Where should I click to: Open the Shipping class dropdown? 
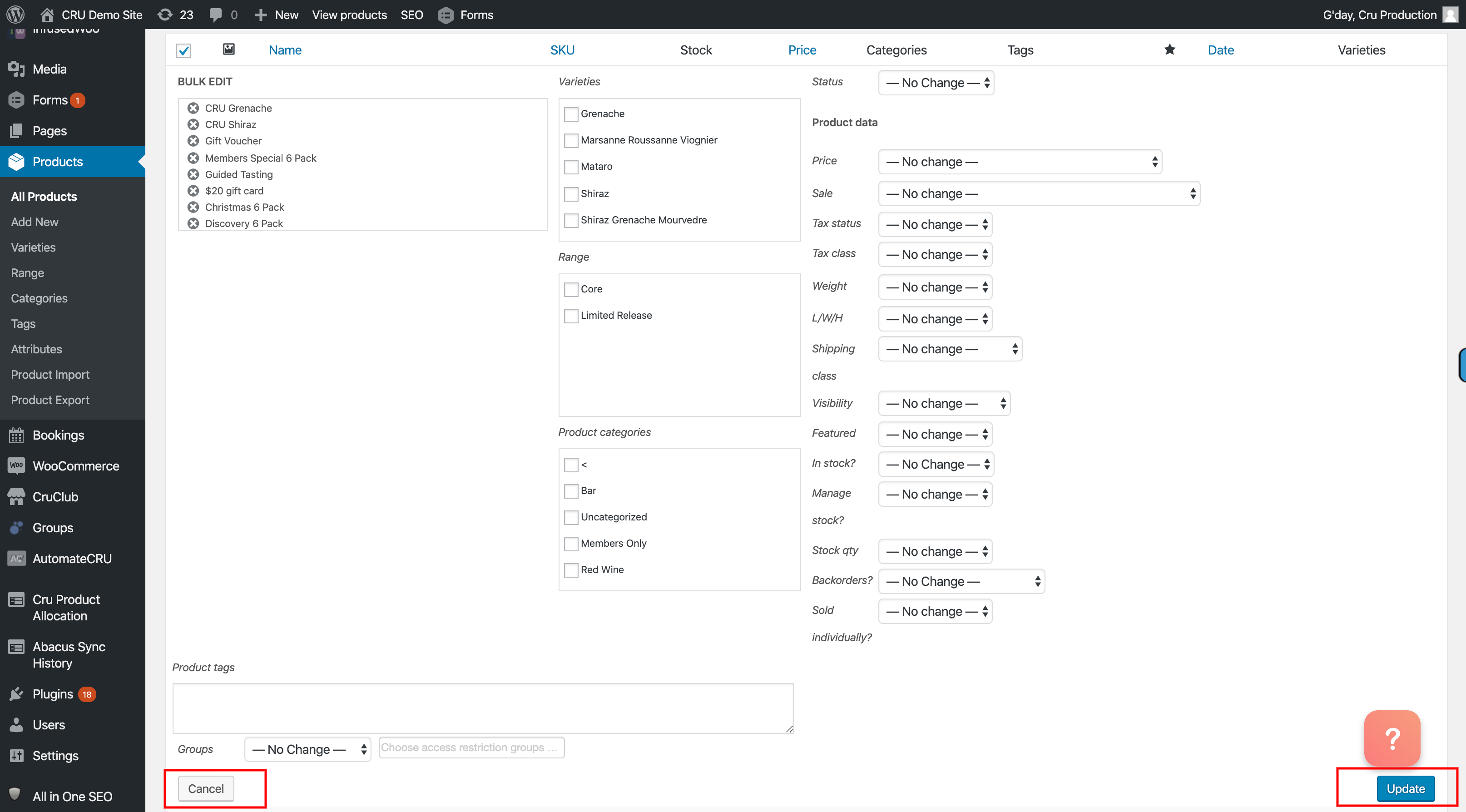[950, 349]
